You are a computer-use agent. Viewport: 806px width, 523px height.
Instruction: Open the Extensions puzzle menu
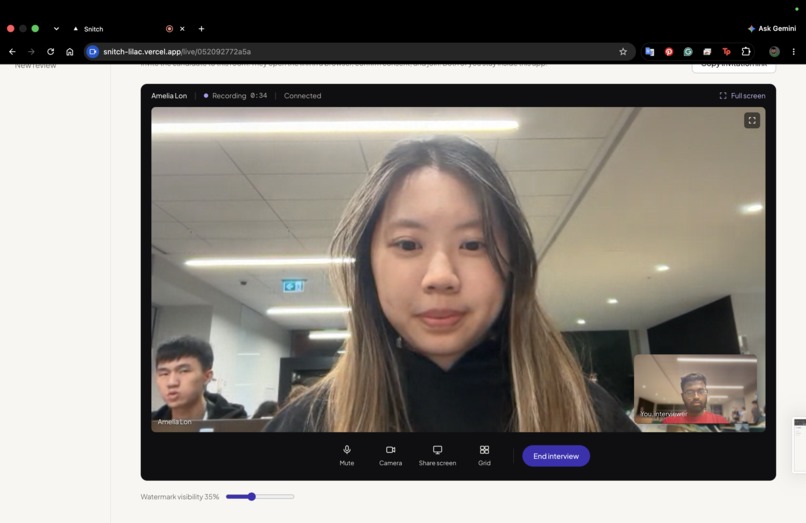tap(746, 51)
